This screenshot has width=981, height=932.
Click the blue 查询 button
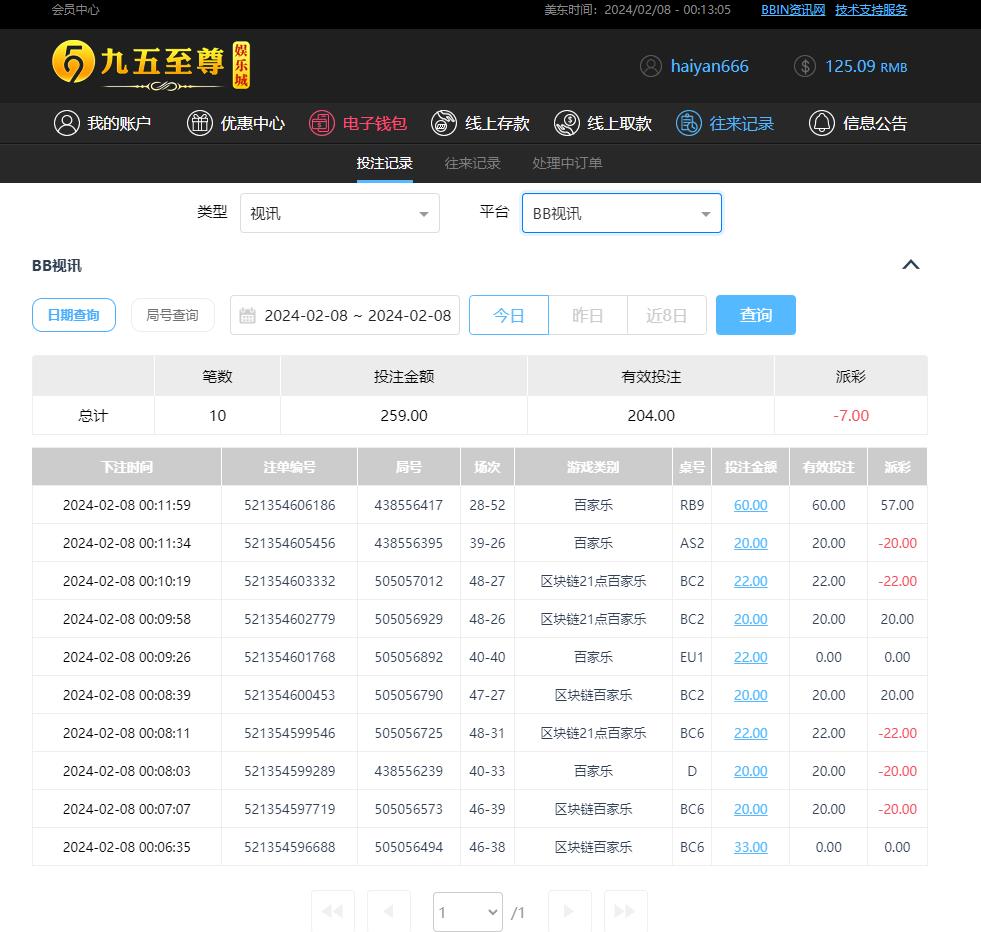(755, 315)
